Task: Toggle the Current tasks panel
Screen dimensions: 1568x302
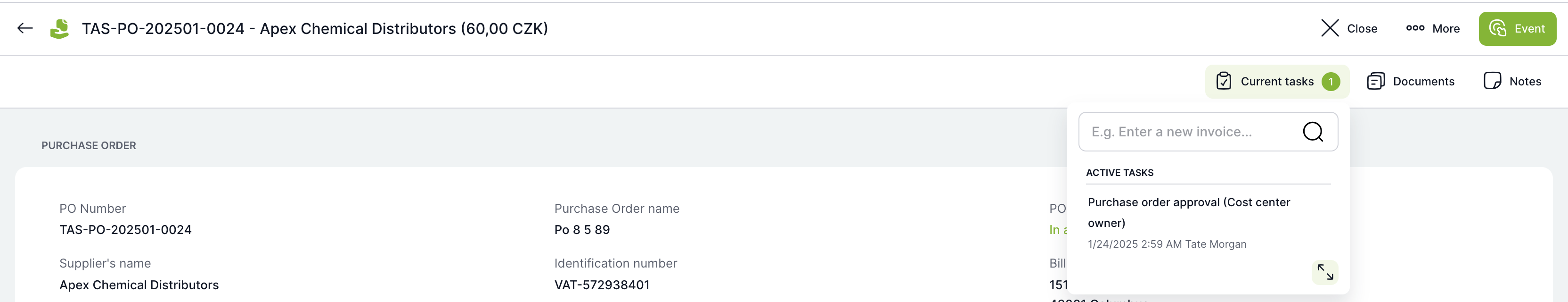Action: 1276,81
